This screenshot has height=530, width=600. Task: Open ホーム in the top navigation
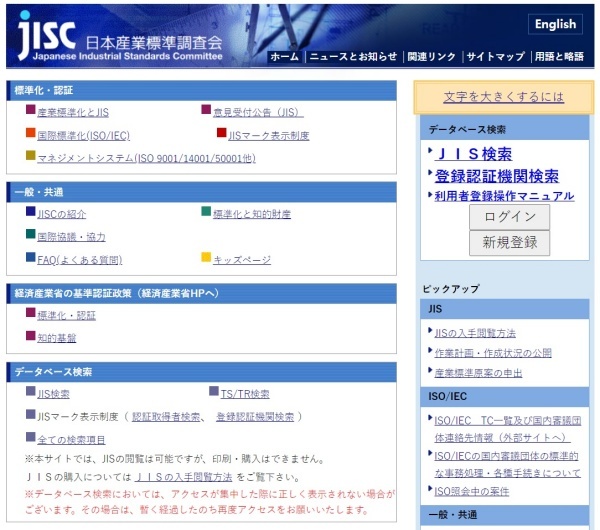(284, 57)
